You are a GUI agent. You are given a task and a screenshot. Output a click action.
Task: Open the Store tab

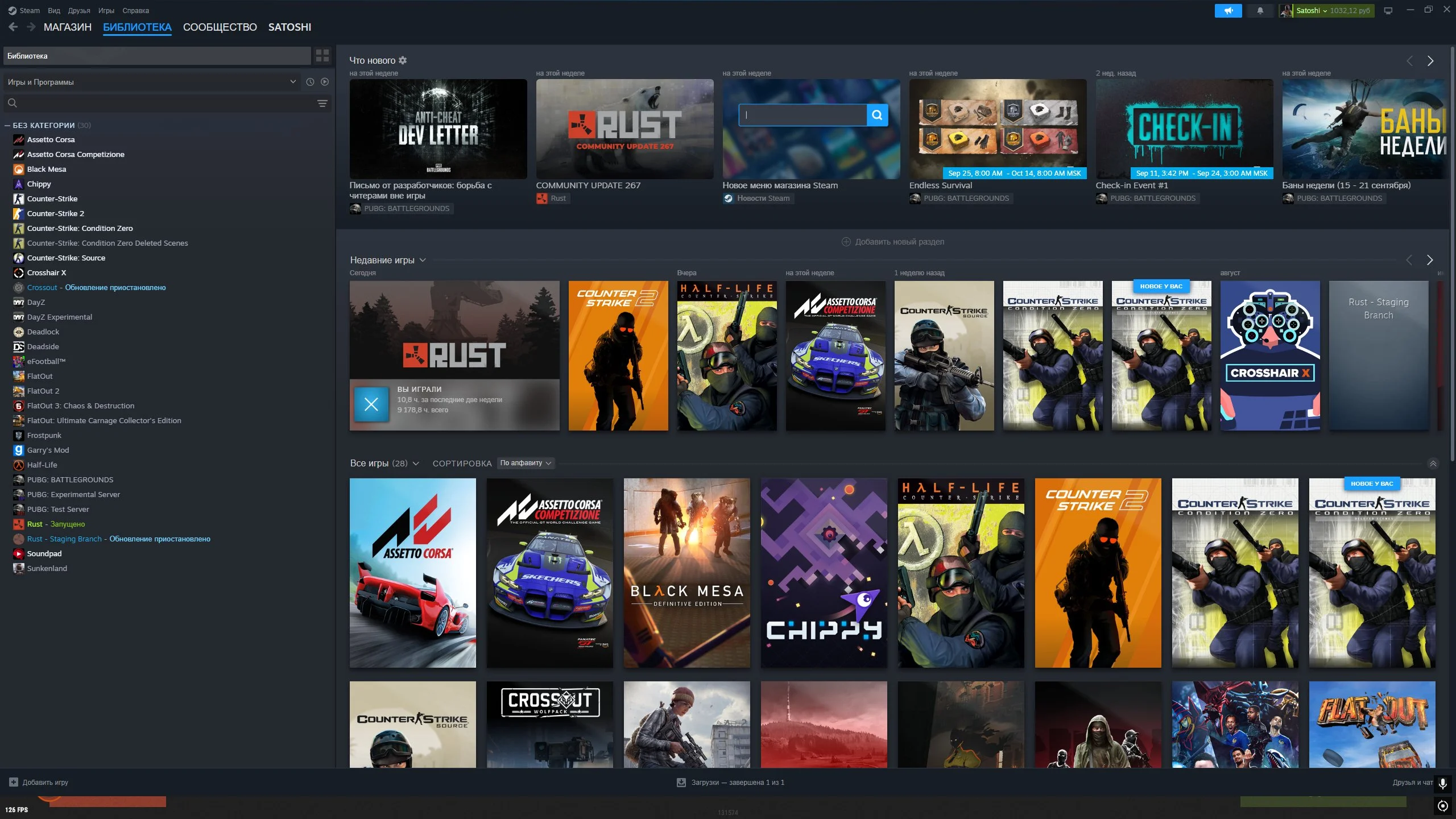[67, 27]
